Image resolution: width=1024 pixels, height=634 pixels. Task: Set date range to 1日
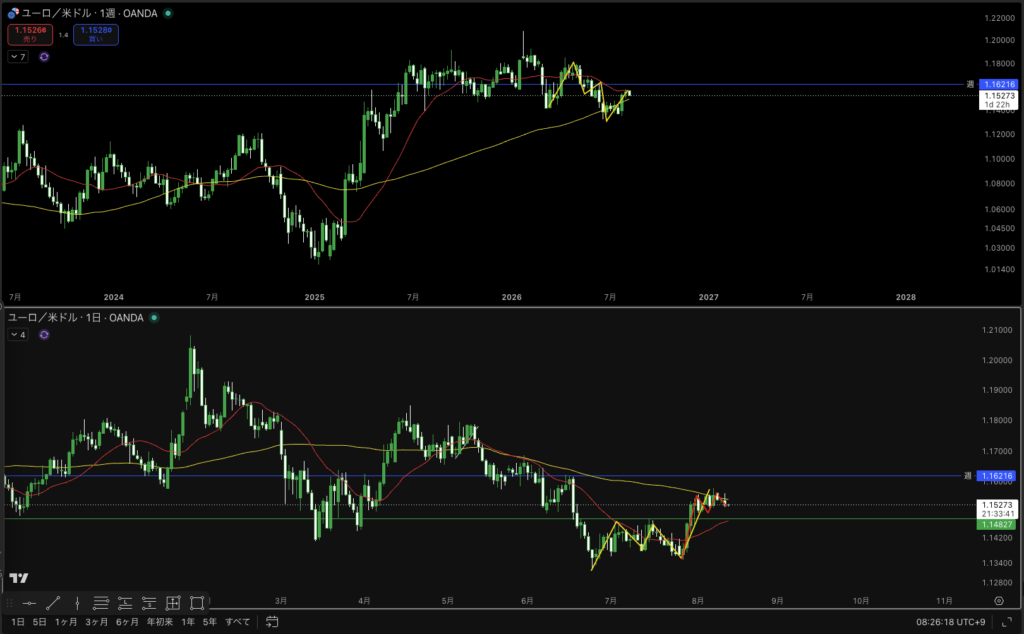pyautogui.click(x=18, y=622)
